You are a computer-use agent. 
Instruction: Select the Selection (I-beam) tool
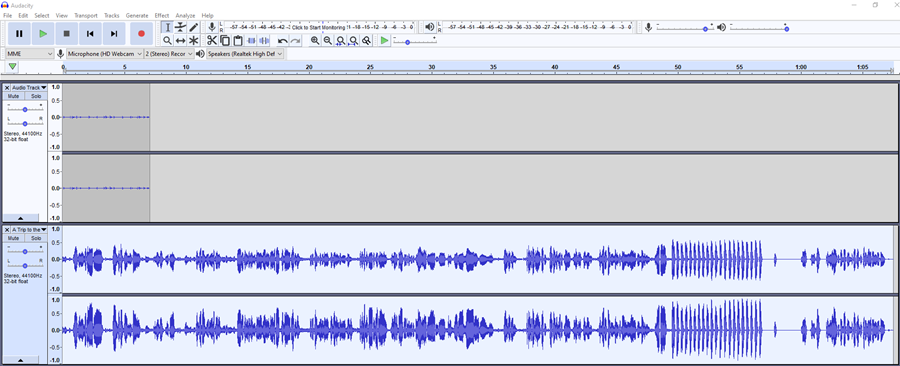(167, 27)
